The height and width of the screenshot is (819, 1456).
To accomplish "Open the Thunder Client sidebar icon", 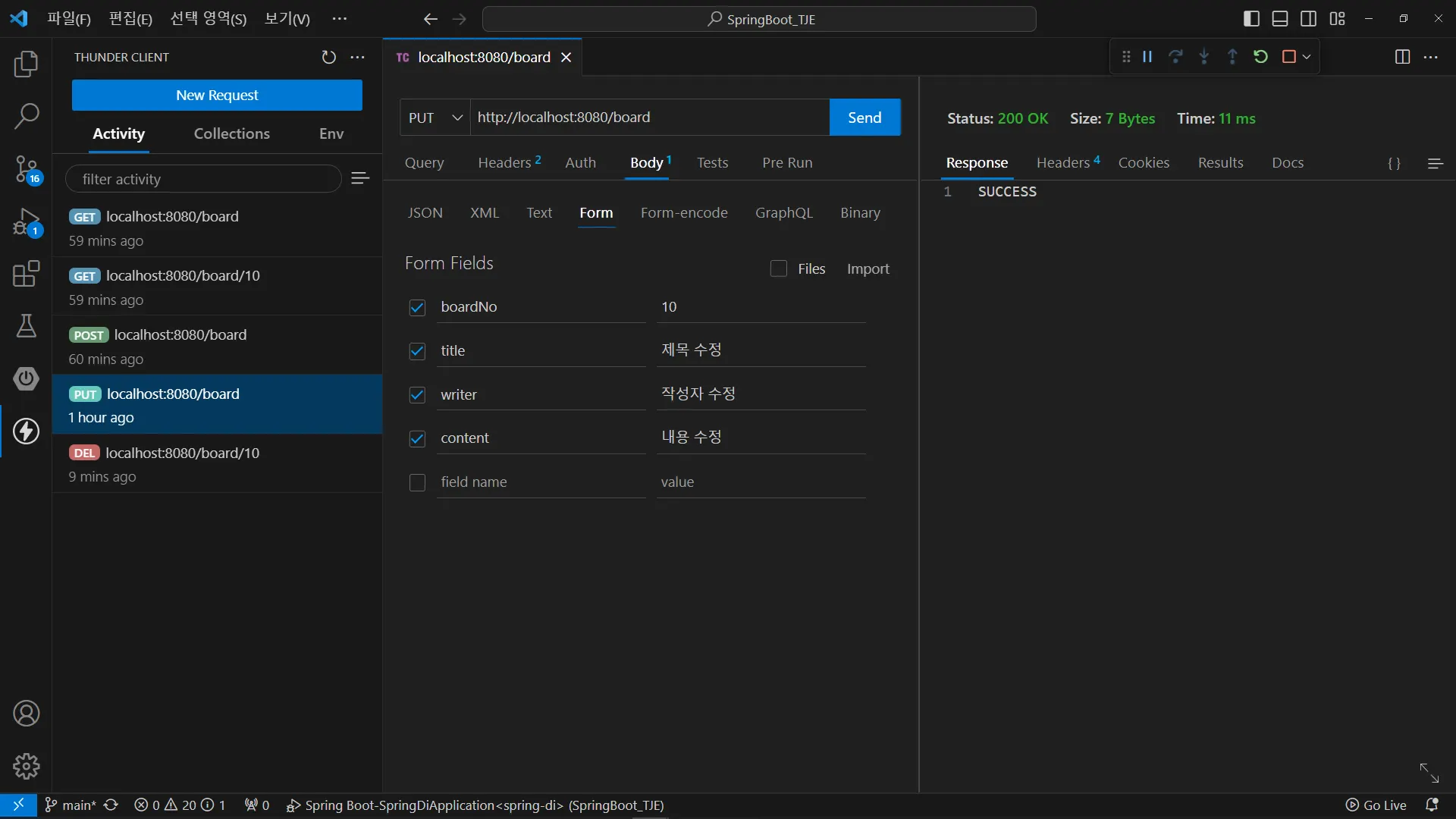I will pyautogui.click(x=26, y=431).
